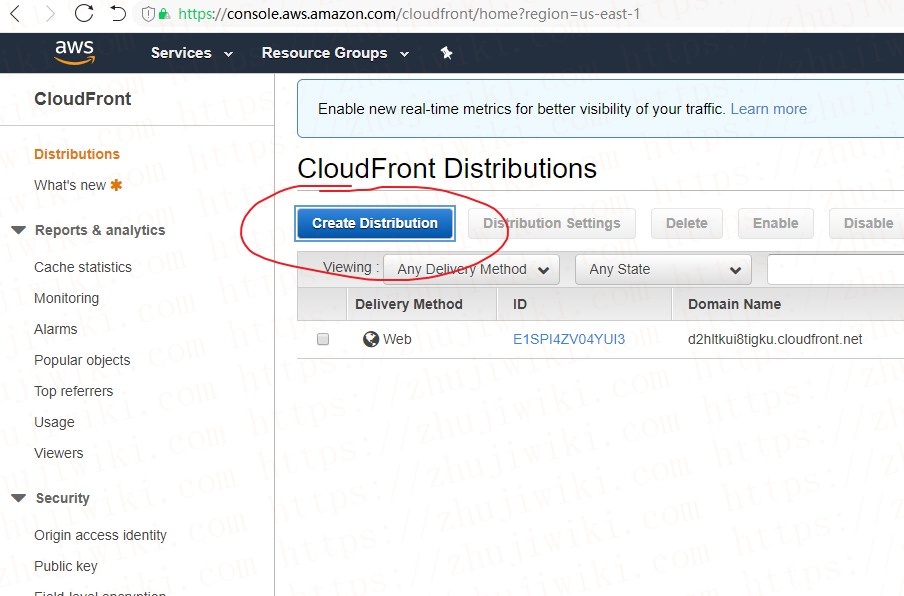Collapse the Security sidebar section
The image size is (904, 596).
[18, 498]
